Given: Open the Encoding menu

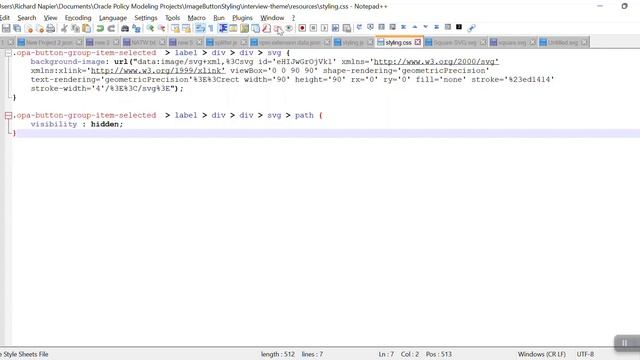Looking at the screenshot, I should [x=78, y=18].
